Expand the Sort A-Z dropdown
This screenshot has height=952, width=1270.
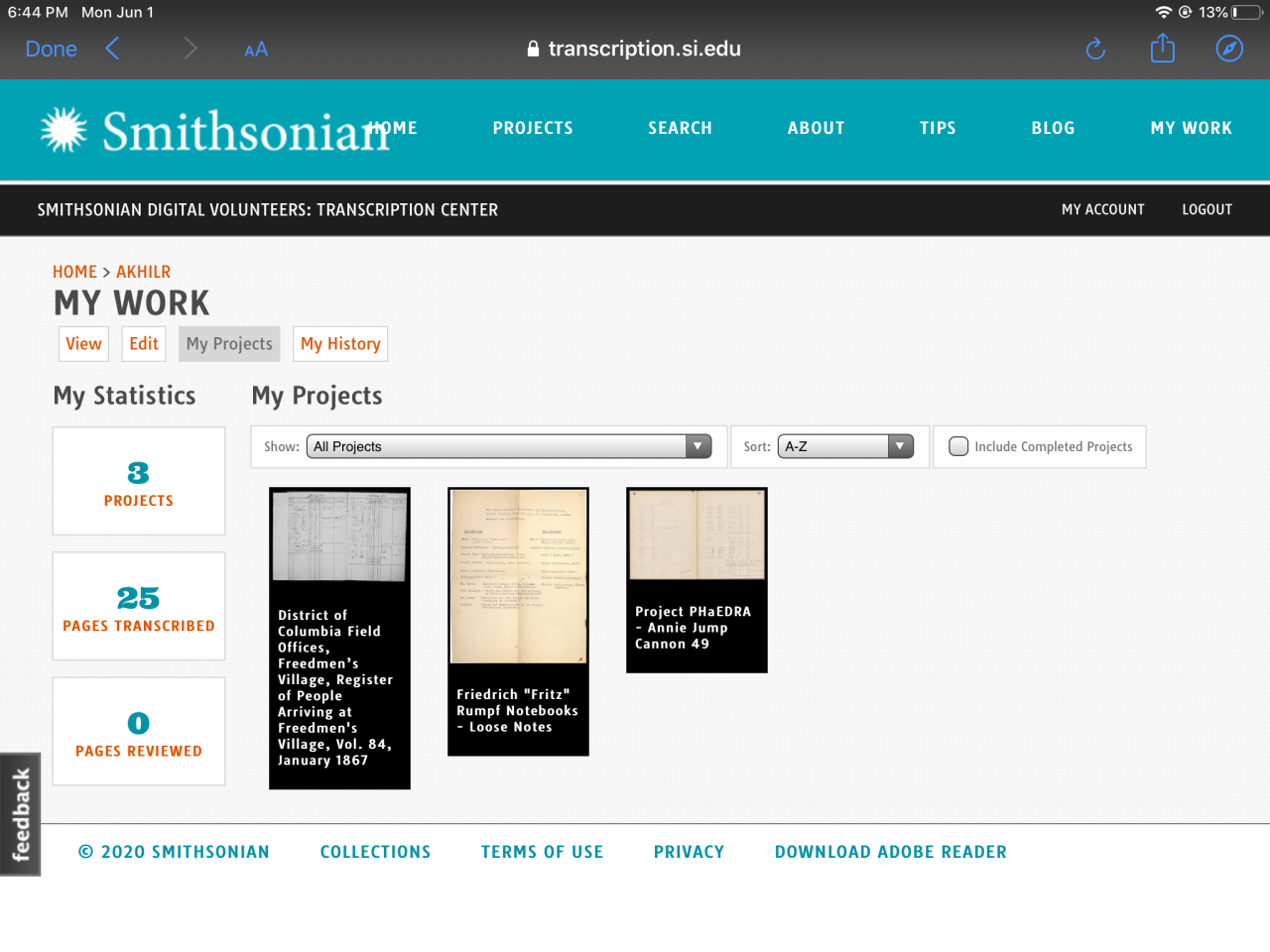845,446
